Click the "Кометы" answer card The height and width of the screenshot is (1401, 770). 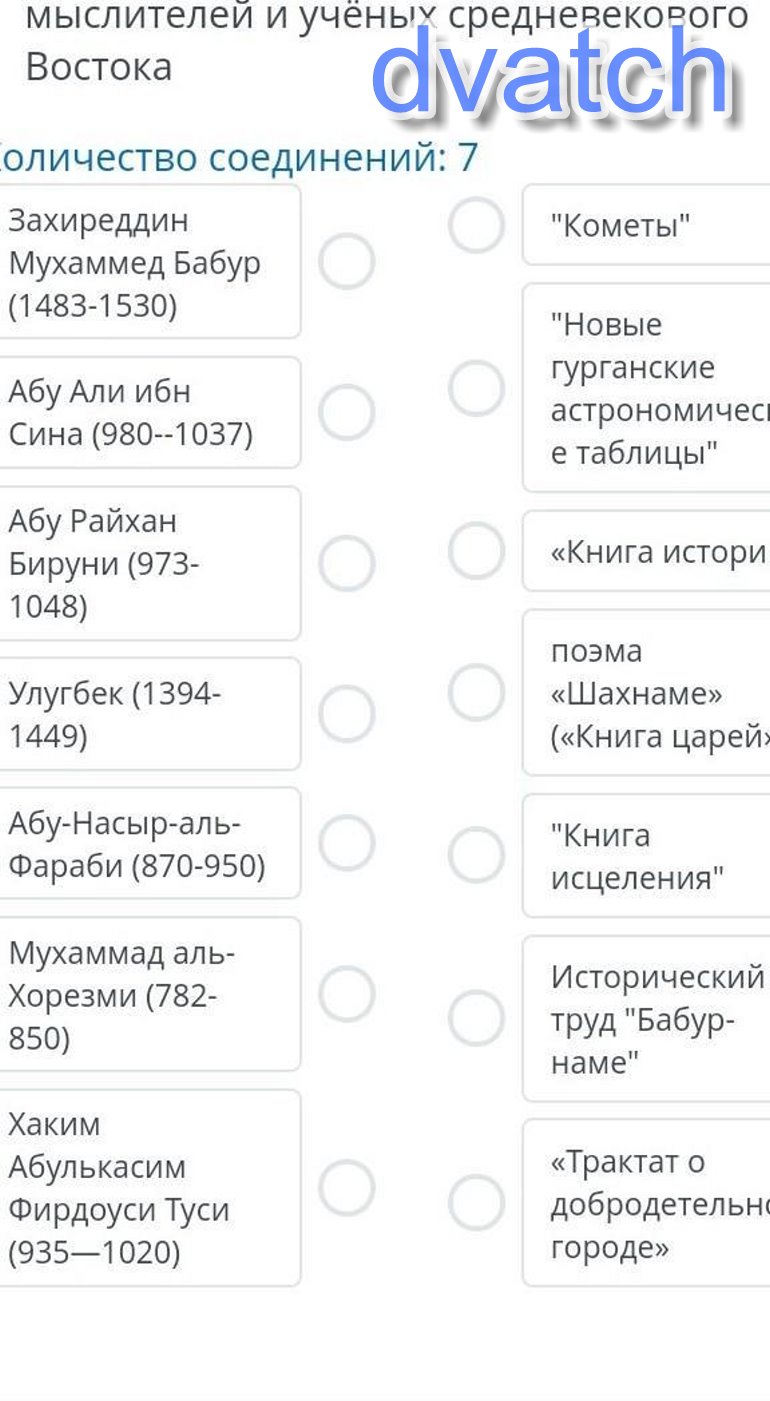[x=645, y=225]
